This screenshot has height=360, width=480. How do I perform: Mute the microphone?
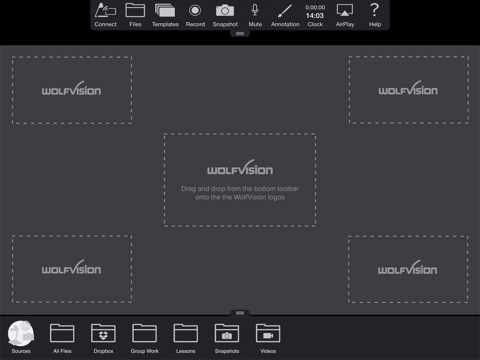255,15
